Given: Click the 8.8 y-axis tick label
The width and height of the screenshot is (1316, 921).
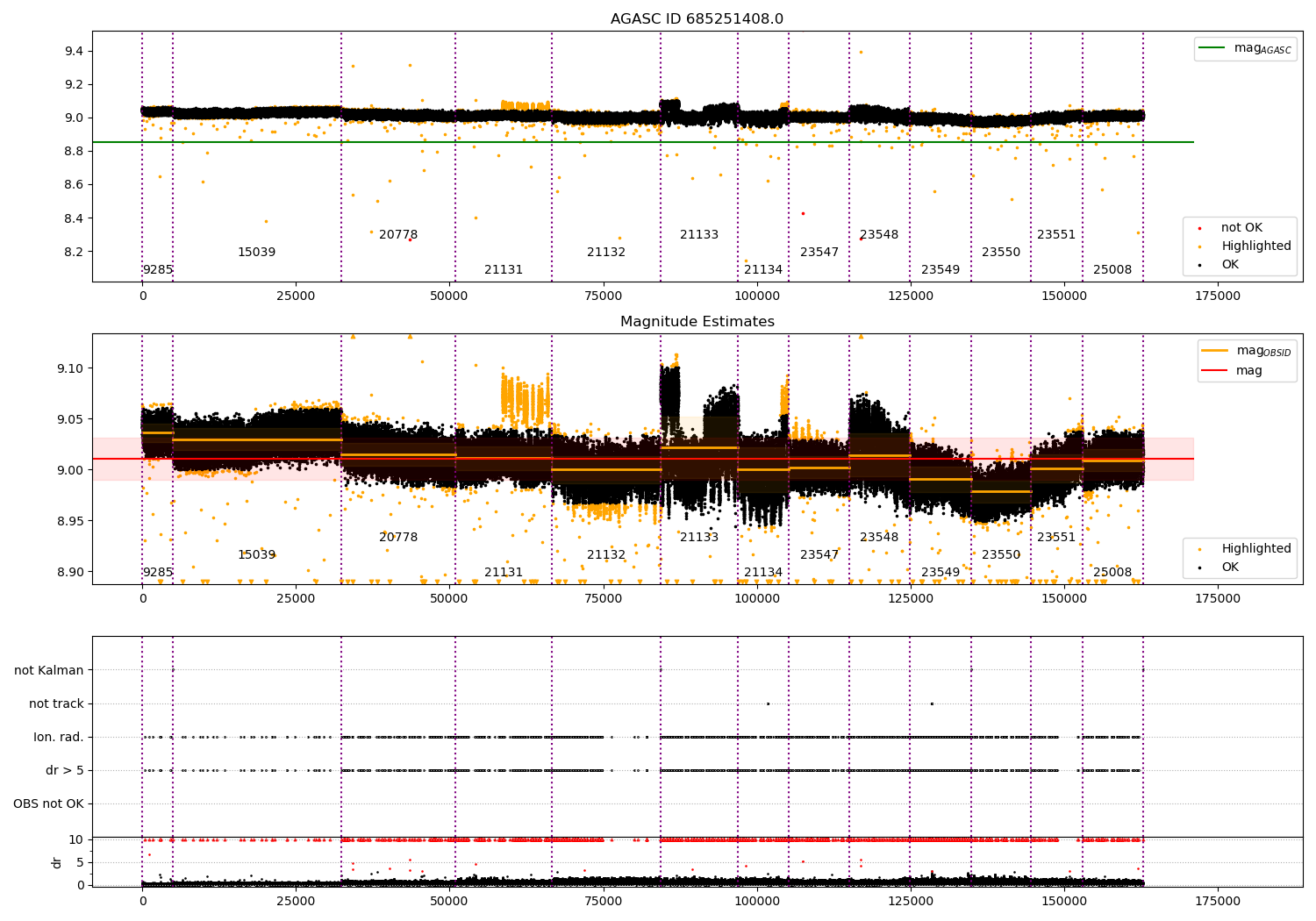Looking at the screenshot, I should pos(74,152).
